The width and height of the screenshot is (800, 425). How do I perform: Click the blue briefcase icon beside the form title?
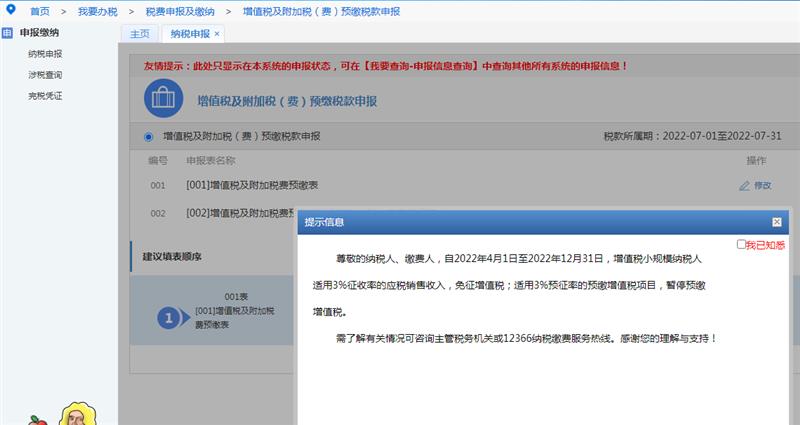(163, 100)
